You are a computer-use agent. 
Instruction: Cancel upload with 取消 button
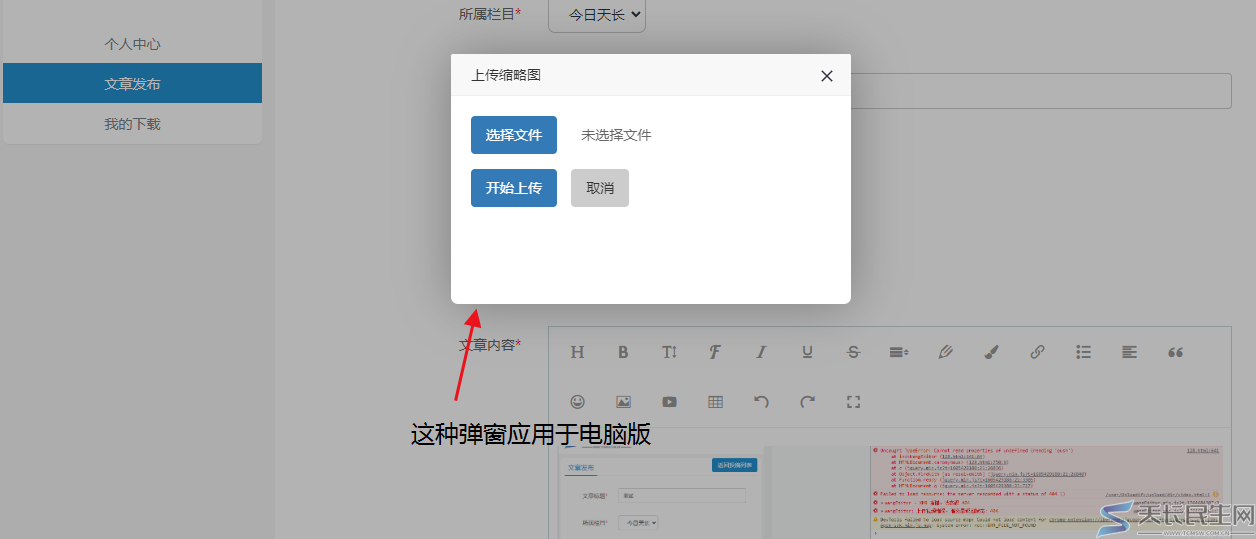[x=600, y=188]
